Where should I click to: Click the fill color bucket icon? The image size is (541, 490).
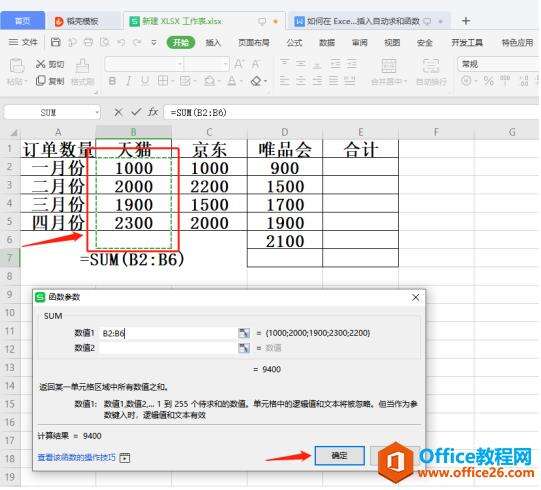(x=209, y=81)
